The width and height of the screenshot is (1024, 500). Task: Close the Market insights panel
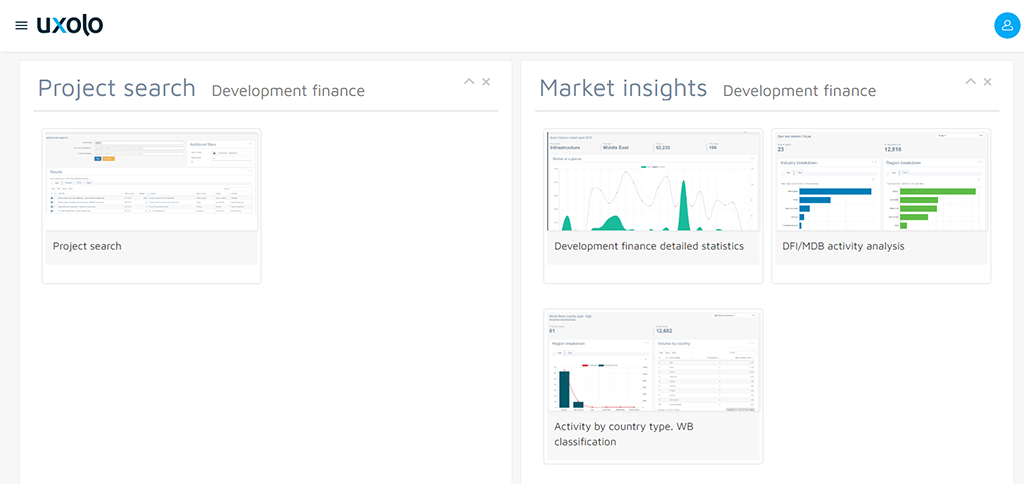(987, 82)
